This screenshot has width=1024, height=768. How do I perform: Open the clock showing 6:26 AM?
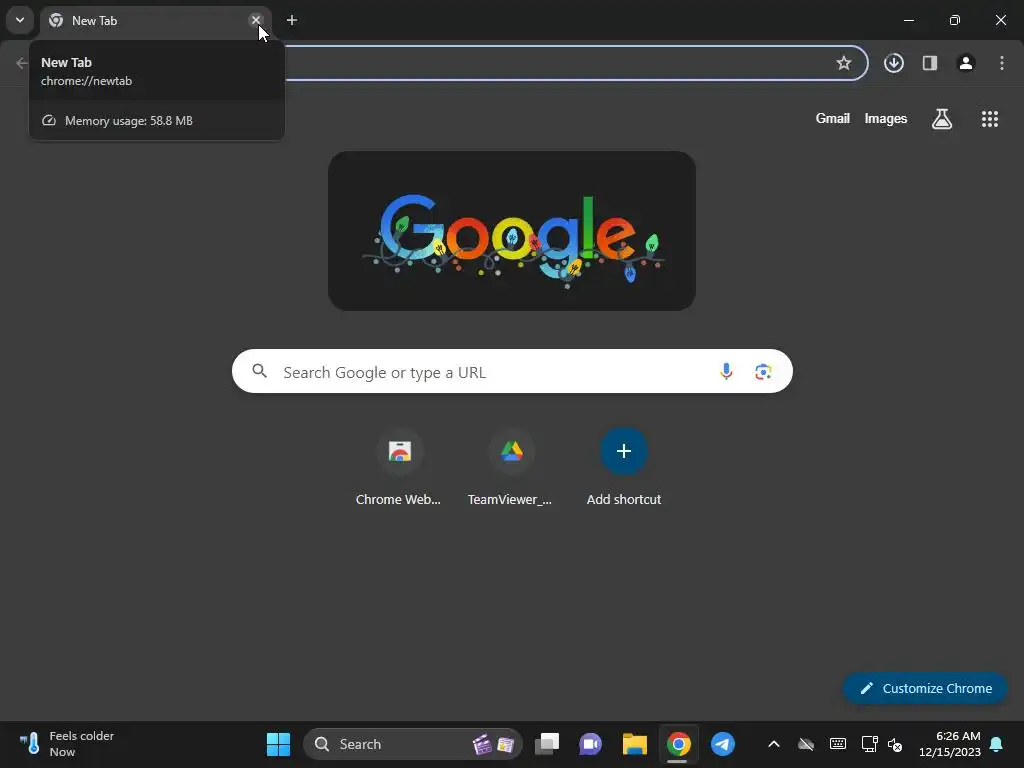(x=950, y=744)
